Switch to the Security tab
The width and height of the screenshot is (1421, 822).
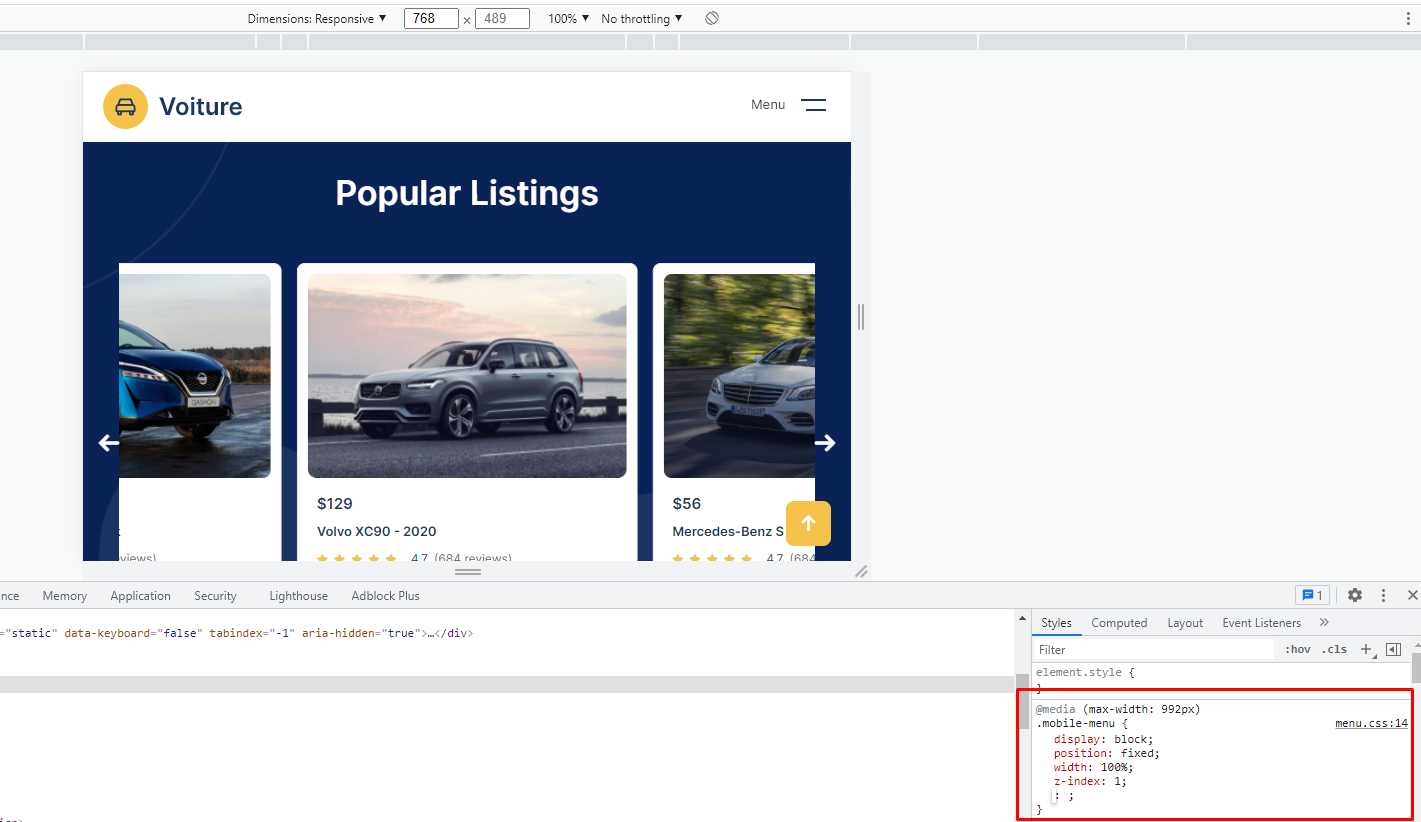216,596
